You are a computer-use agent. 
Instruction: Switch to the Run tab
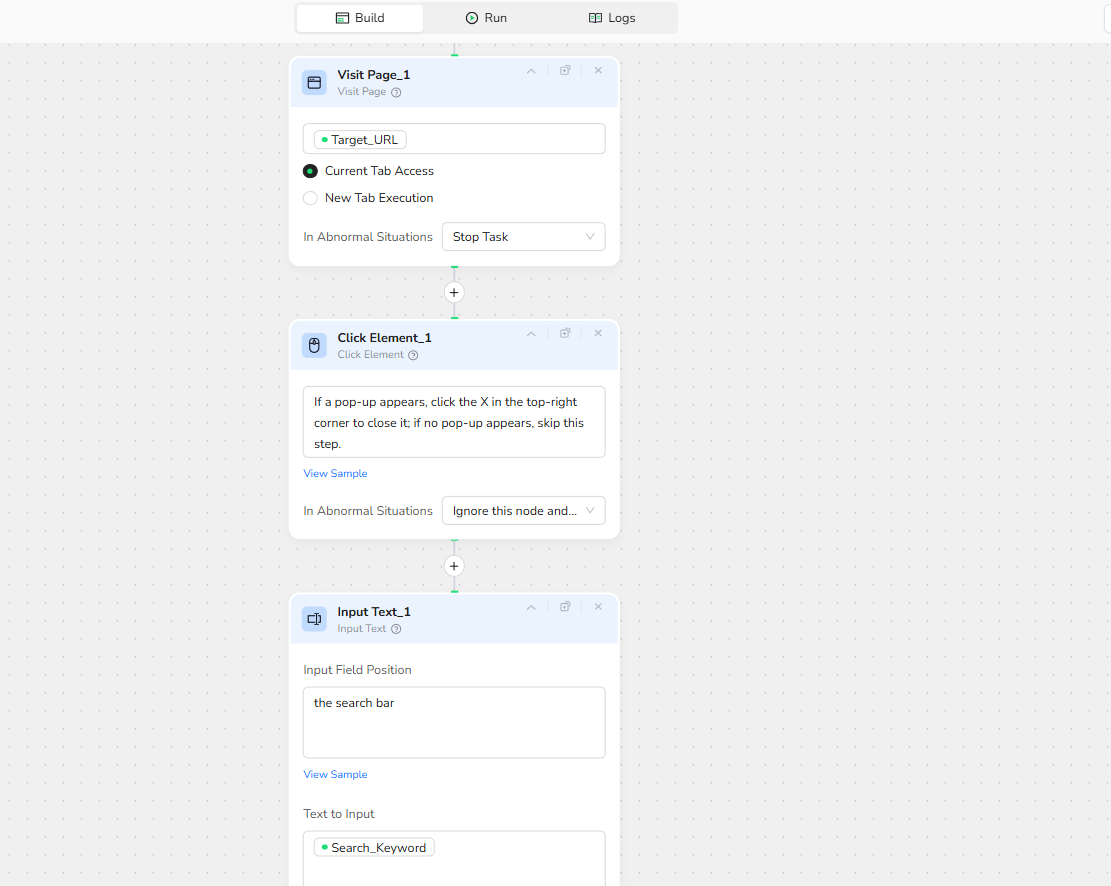click(x=486, y=18)
